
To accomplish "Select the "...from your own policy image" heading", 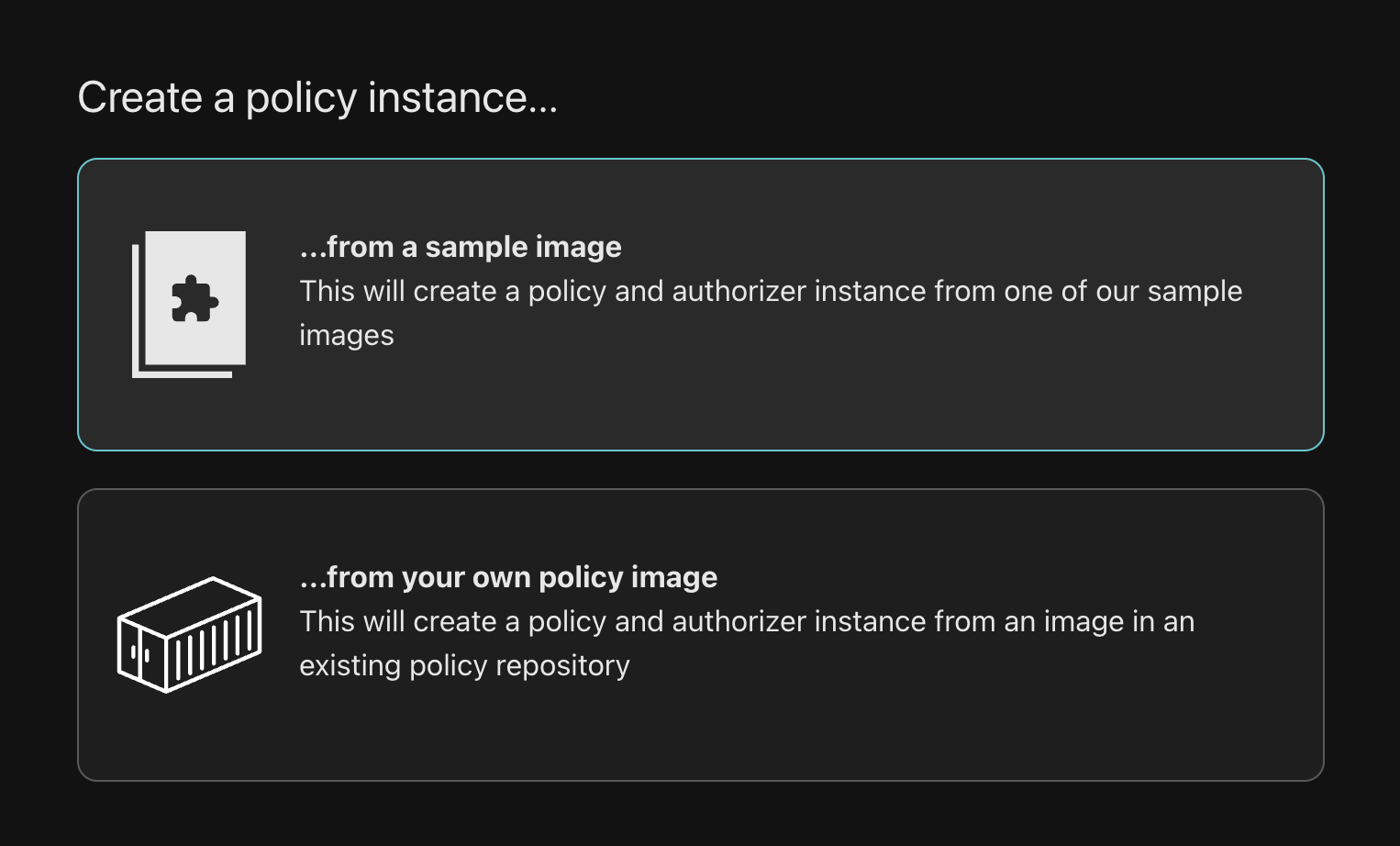I will coord(508,577).
